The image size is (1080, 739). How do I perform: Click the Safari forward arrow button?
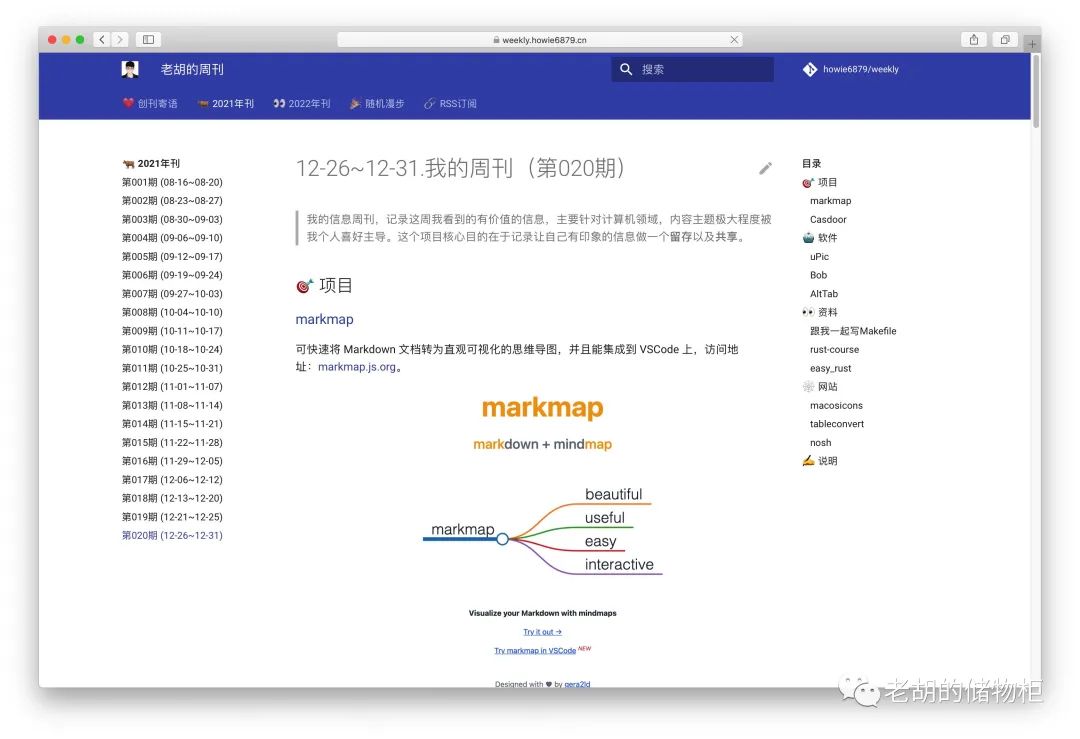point(120,39)
